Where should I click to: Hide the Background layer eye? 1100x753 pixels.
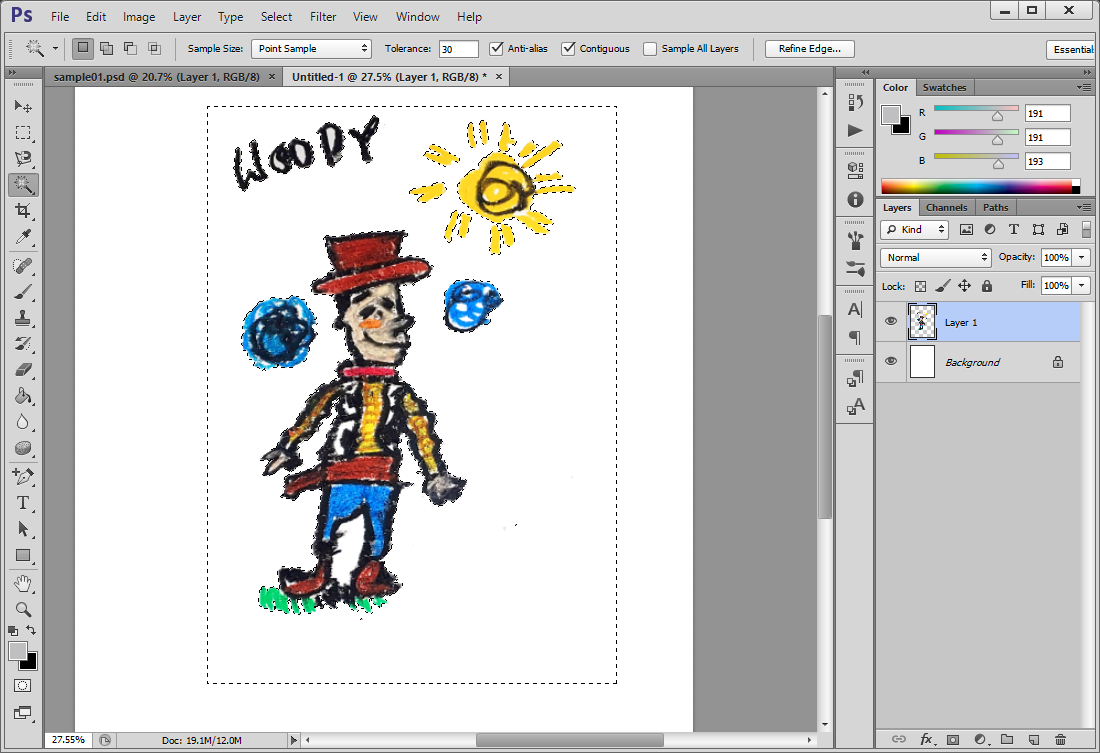click(891, 361)
